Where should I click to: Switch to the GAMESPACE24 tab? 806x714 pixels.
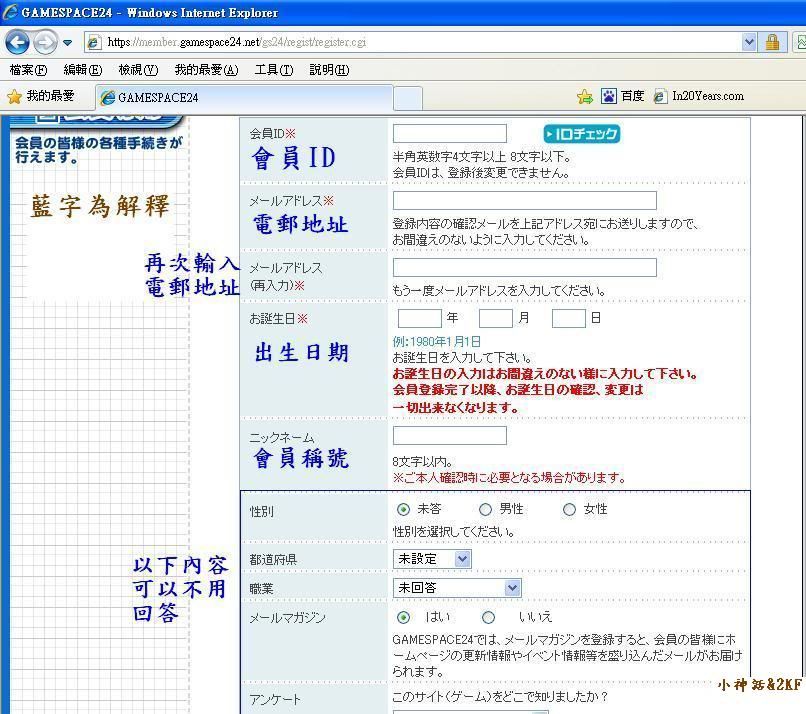click(158, 98)
